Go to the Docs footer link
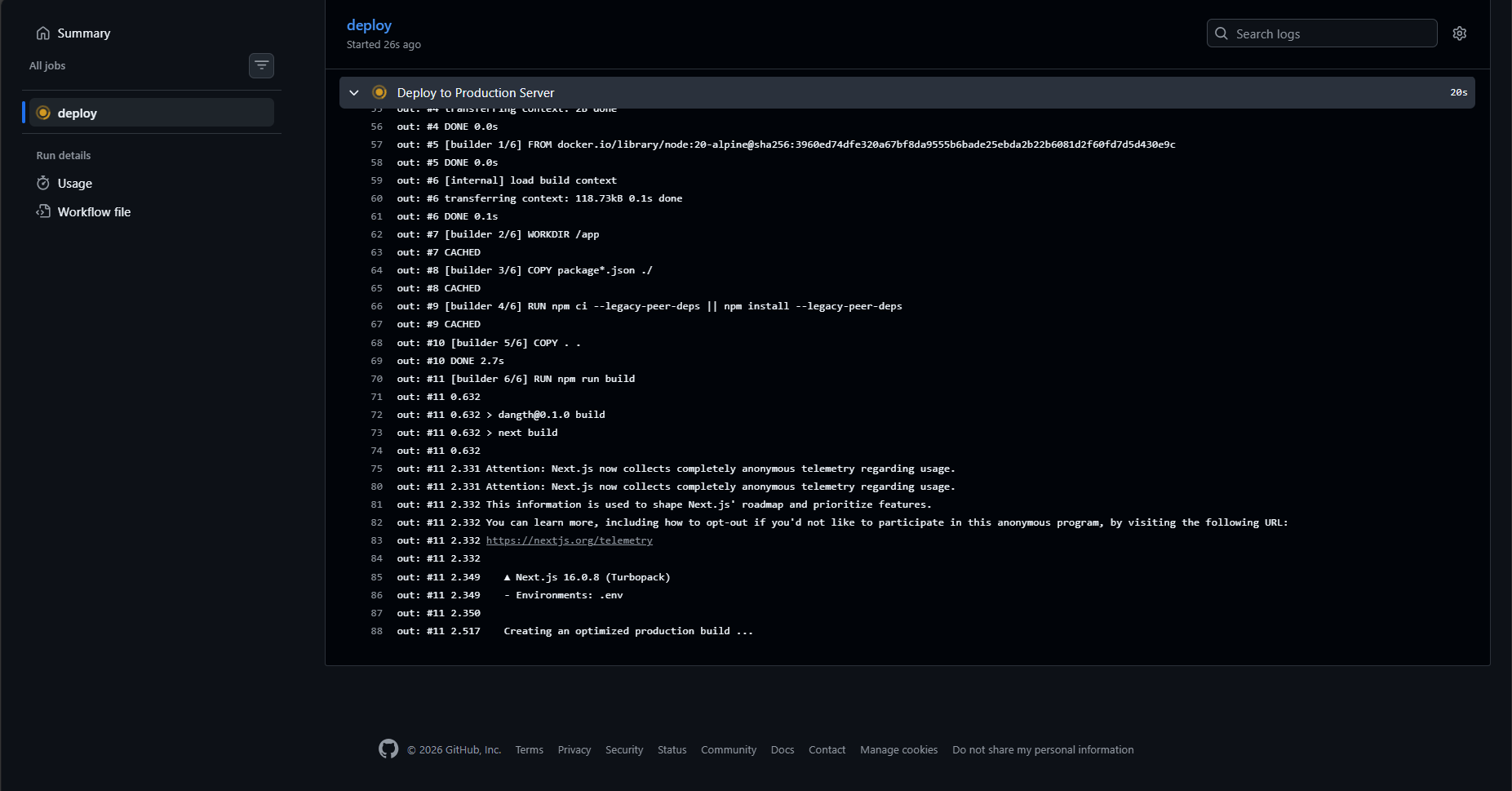Image resolution: width=1512 pixels, height=791 pixels. tap(782, 749)
